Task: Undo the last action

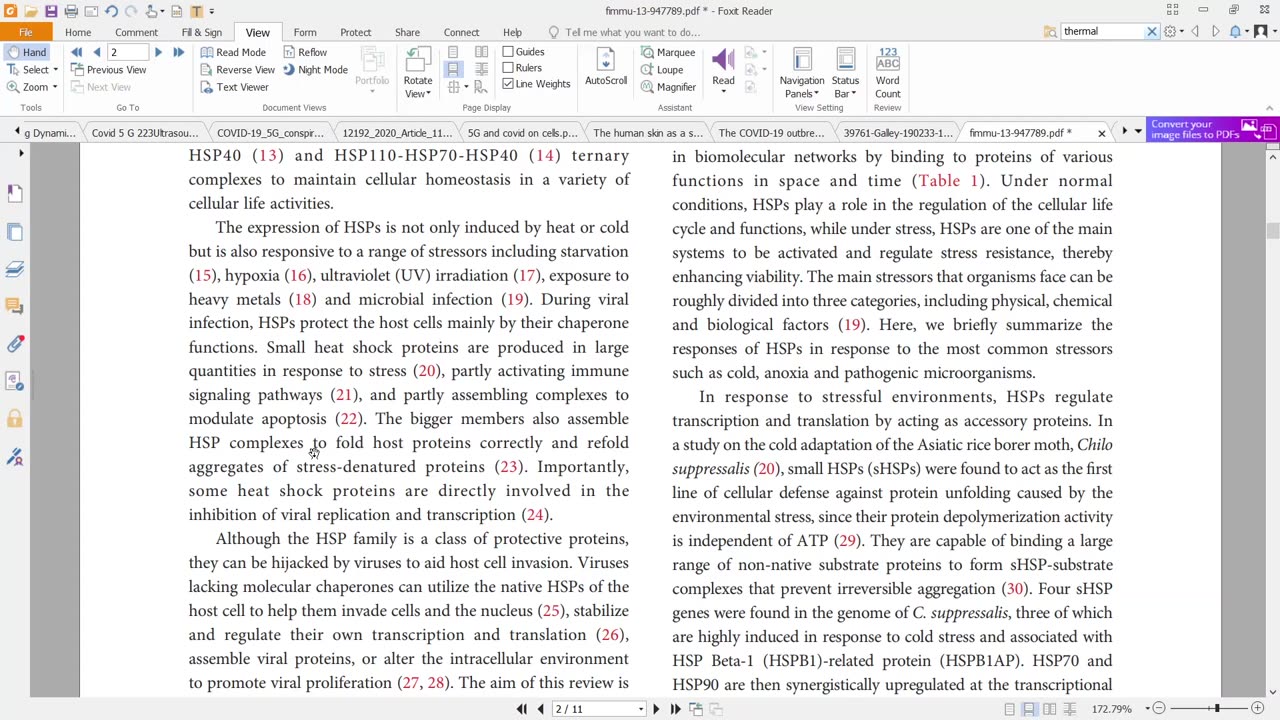Action: pos(111,11)
